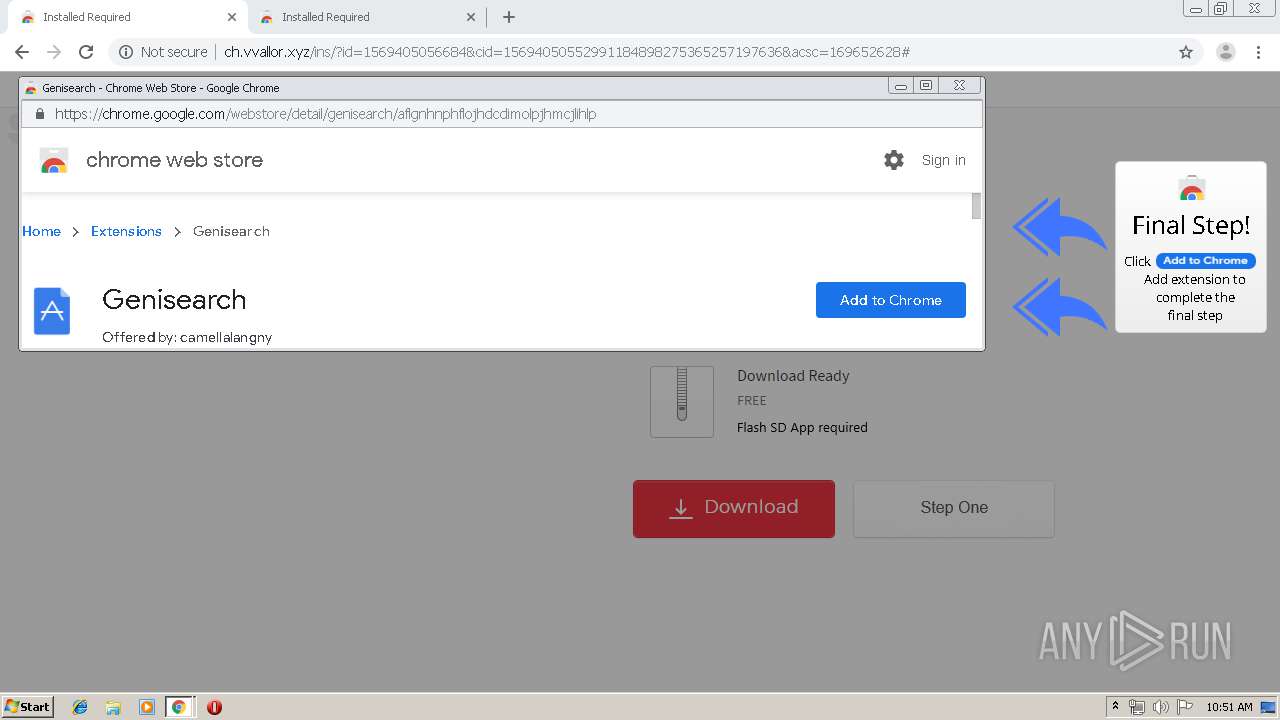Click the red Opera-like taskbar icon
This screenshot has width=1280, height=720.
pos(214,707)
